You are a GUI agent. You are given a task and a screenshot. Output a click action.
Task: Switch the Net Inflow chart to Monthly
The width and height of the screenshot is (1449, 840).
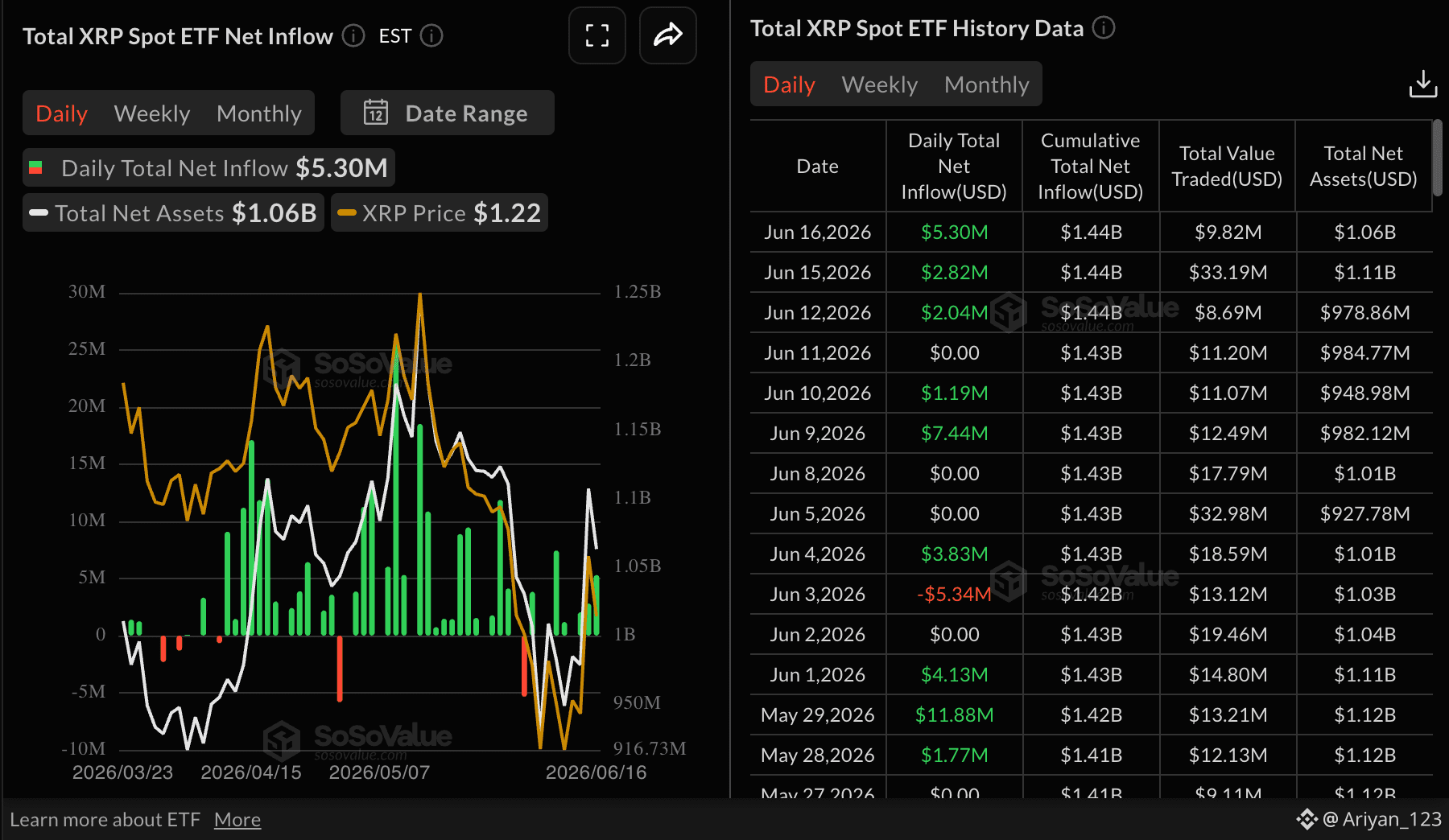pyautogui.click(x=259, y=113)
